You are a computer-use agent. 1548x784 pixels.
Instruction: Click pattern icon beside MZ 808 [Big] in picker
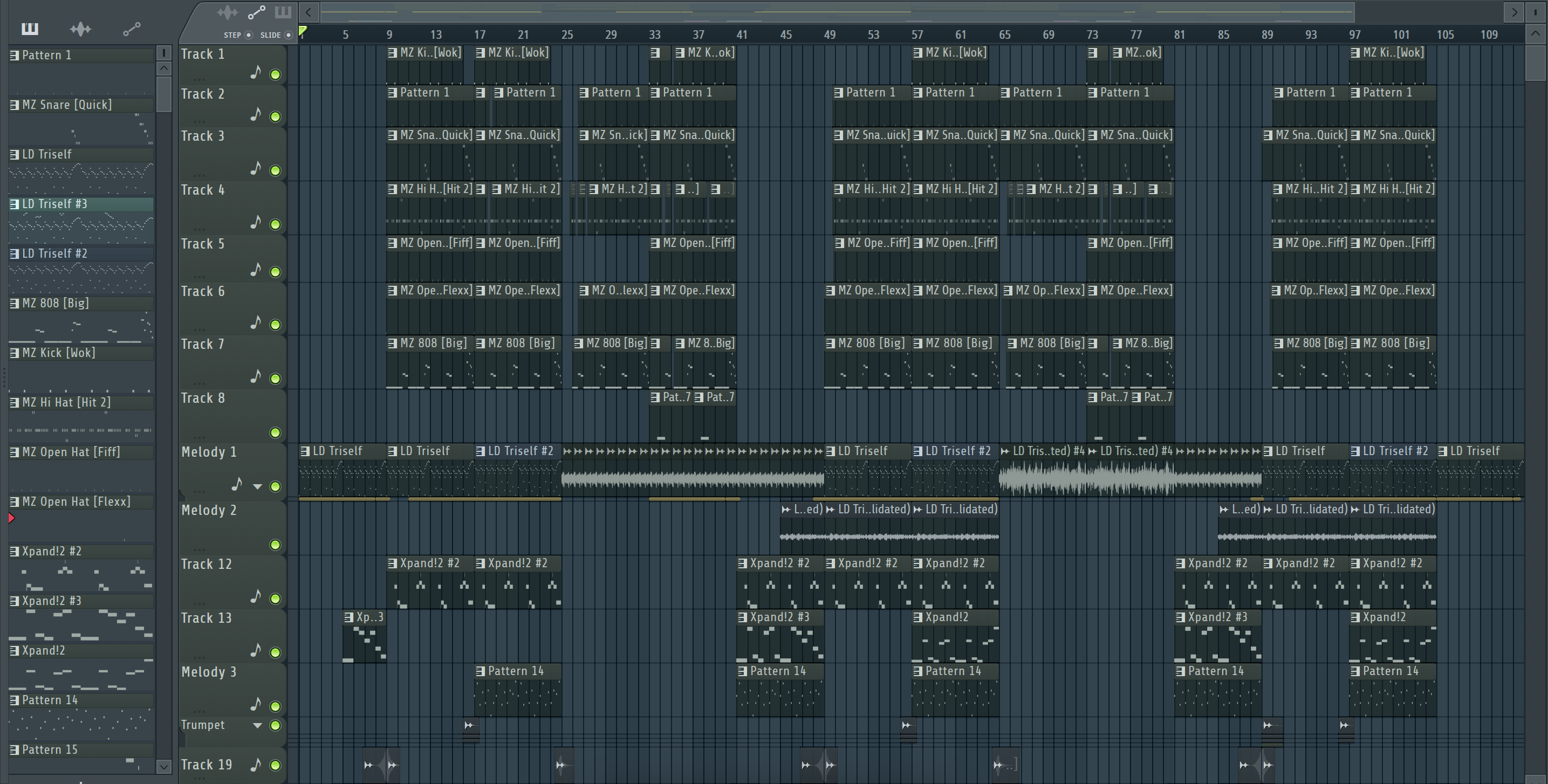15,303
